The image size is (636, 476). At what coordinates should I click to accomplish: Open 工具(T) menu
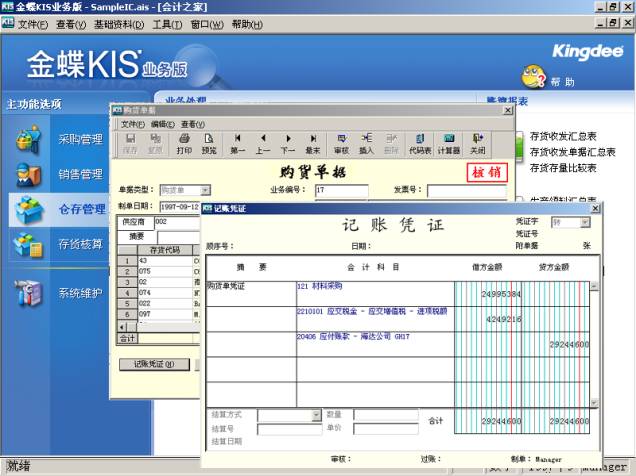click(x=167, y=24)
